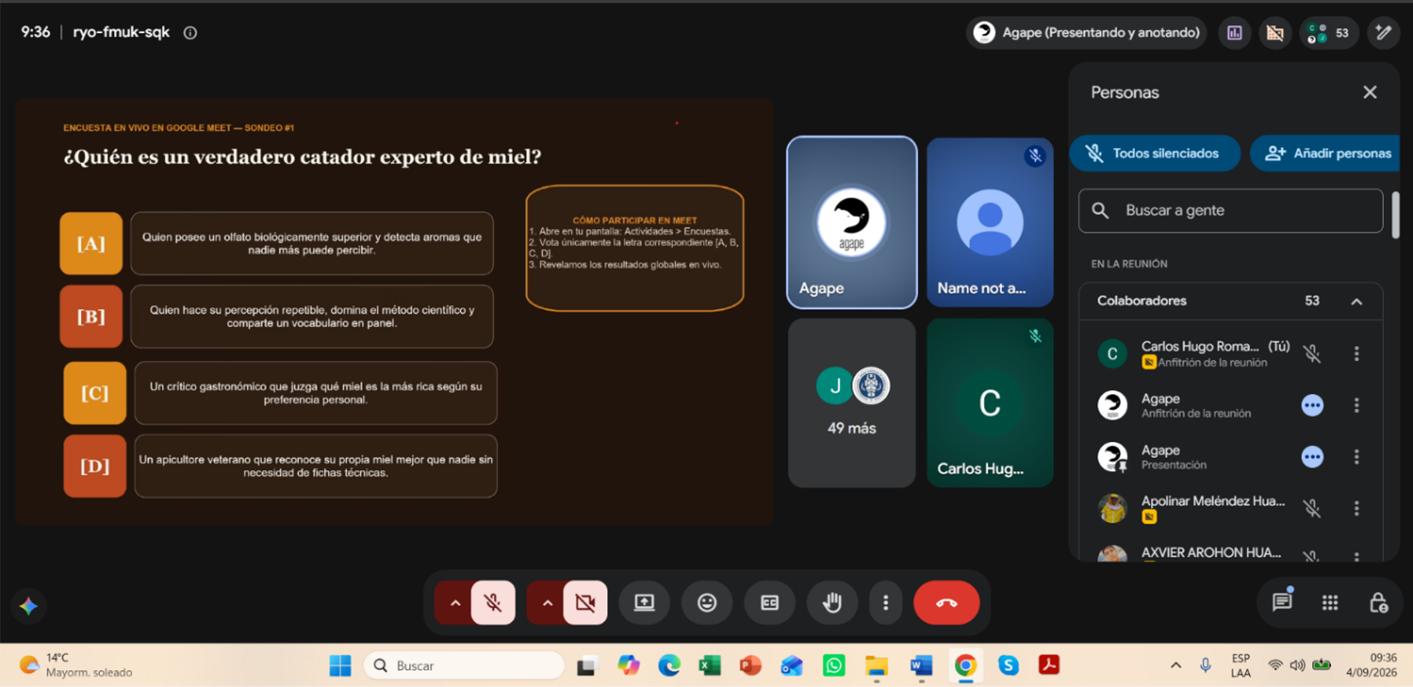
Task: Open Microsoft Word from the taskbar
Action: click(x=921, y=665)
